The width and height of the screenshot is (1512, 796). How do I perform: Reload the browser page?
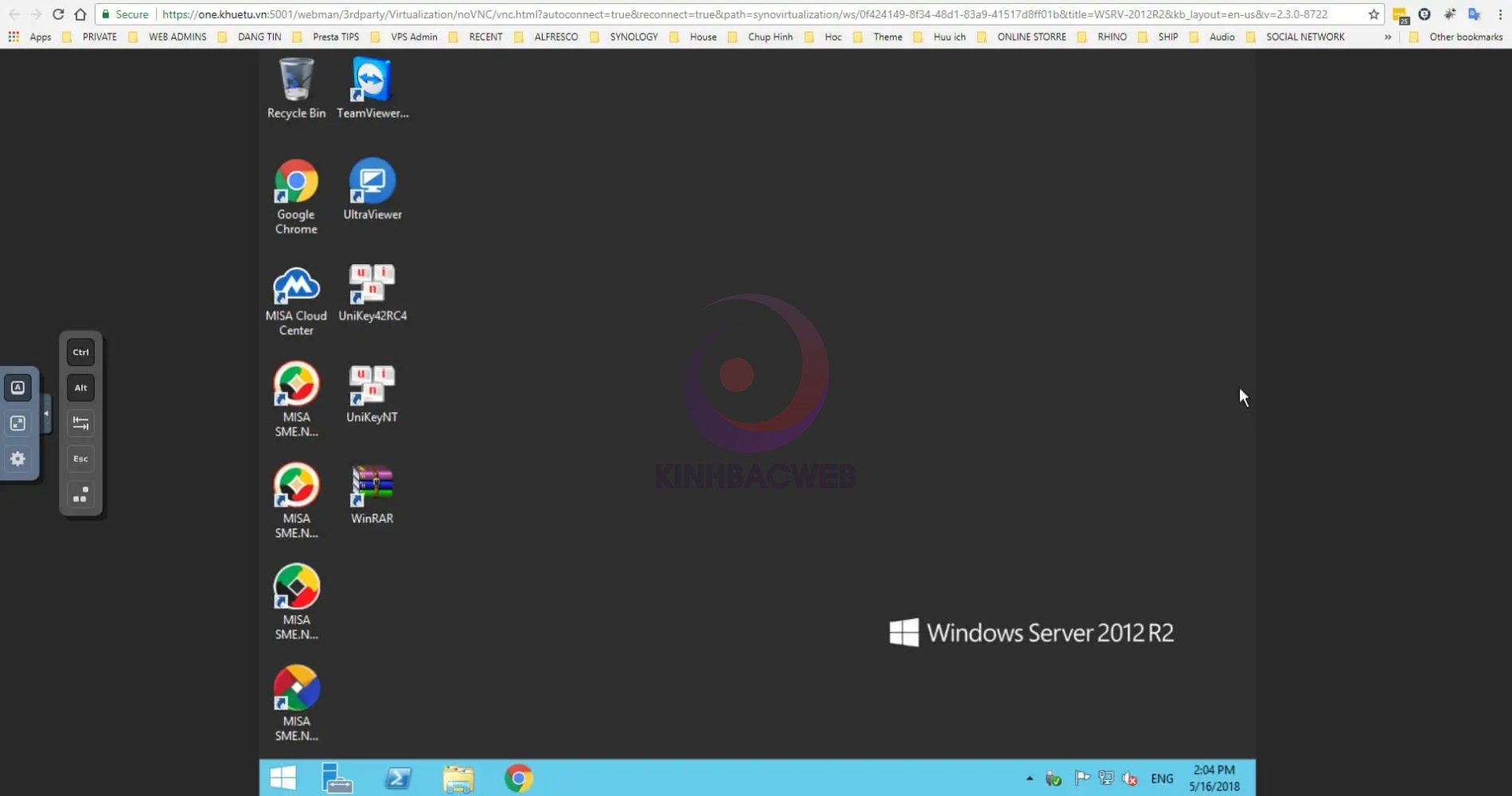(58, 14)
